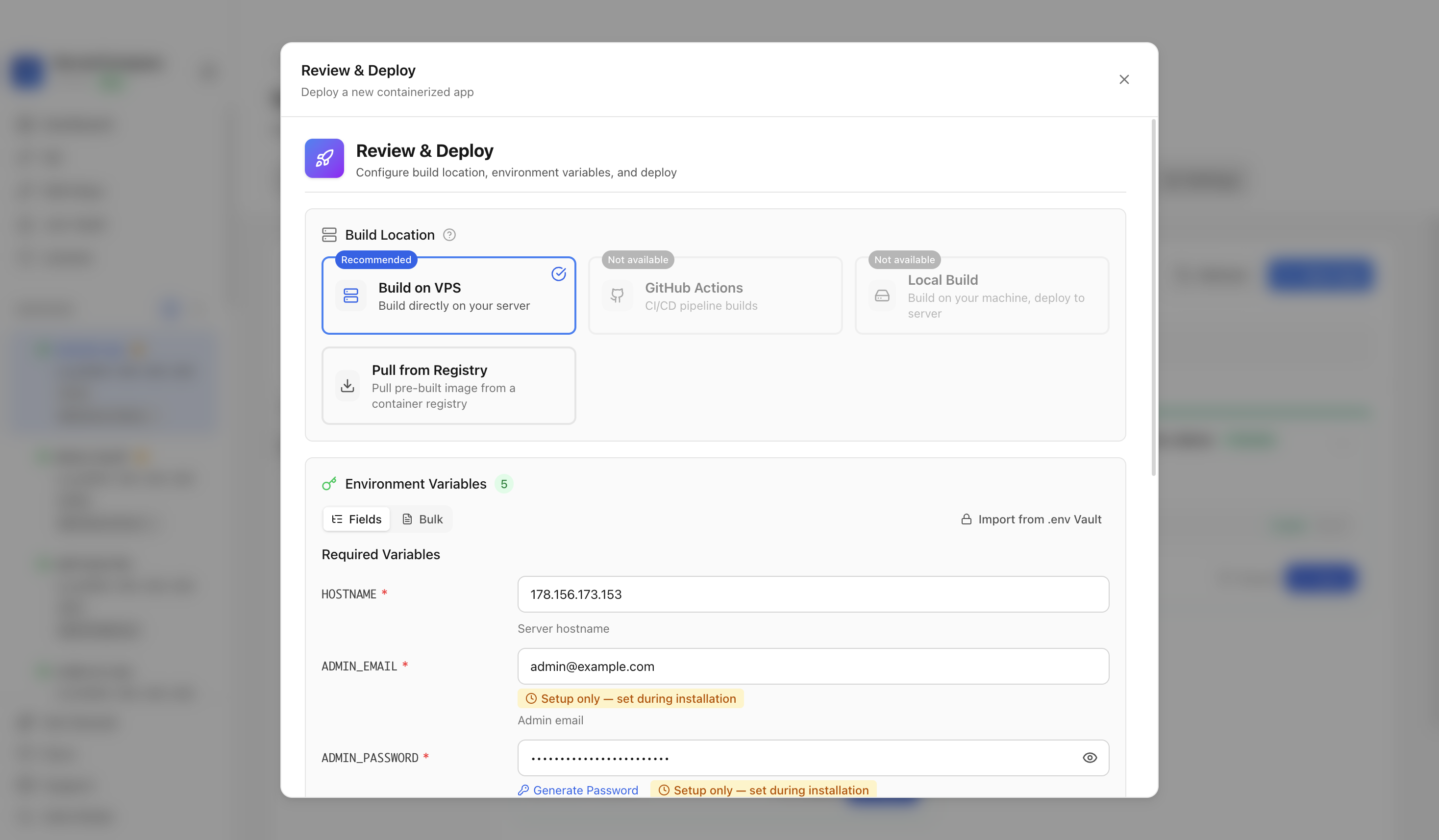Select the Local Build option

click(982, 295)
